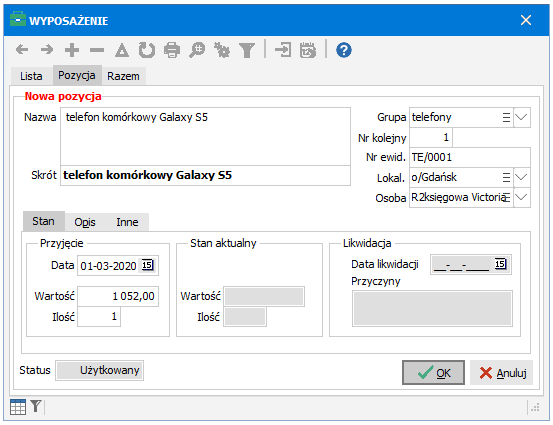Click the refresh circular arrow icon
The image size is (553, 425).
(x=147, y=50)
